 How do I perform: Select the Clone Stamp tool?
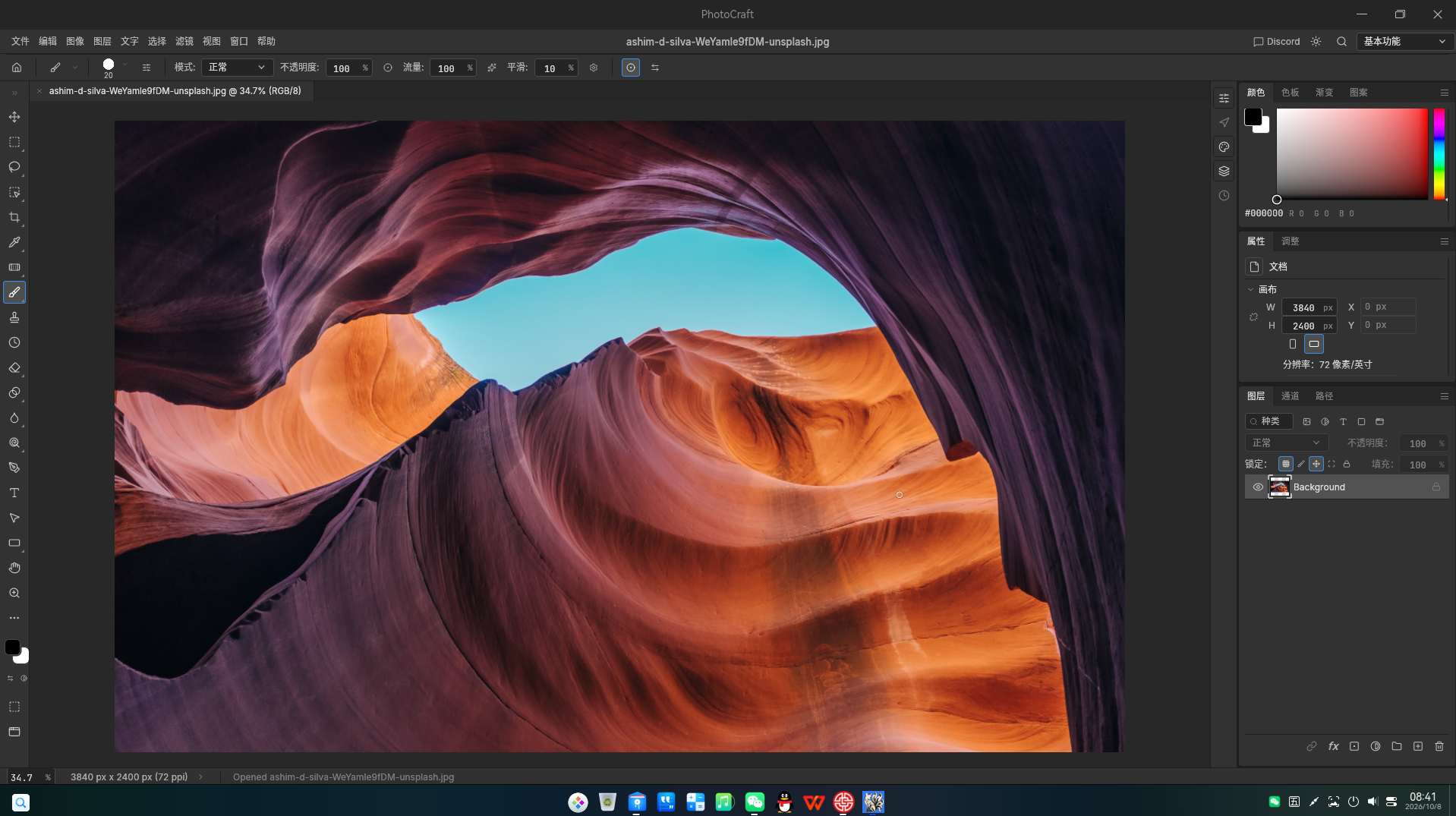pos(14,317)
